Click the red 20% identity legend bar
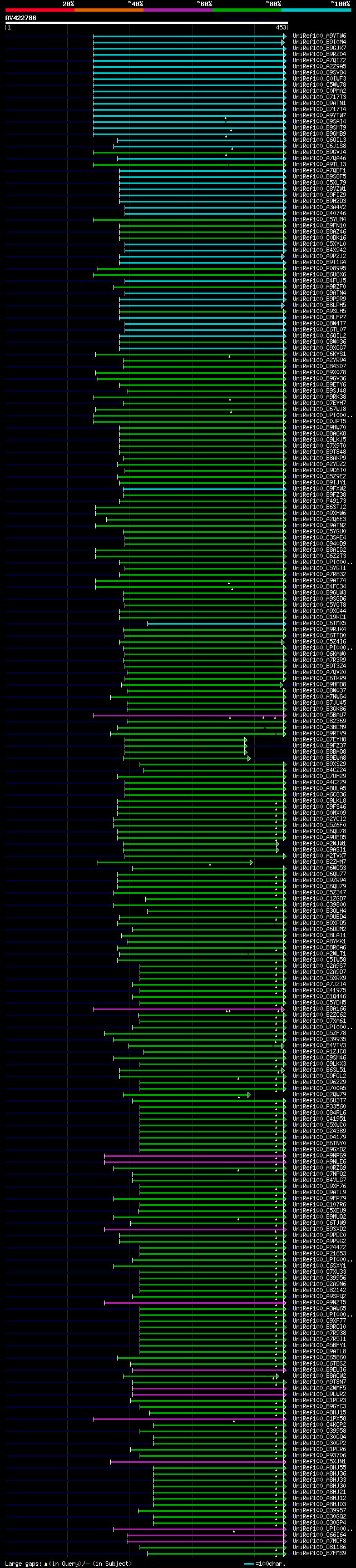This screenshot has width=356, height=1568. tap(39, 10)
